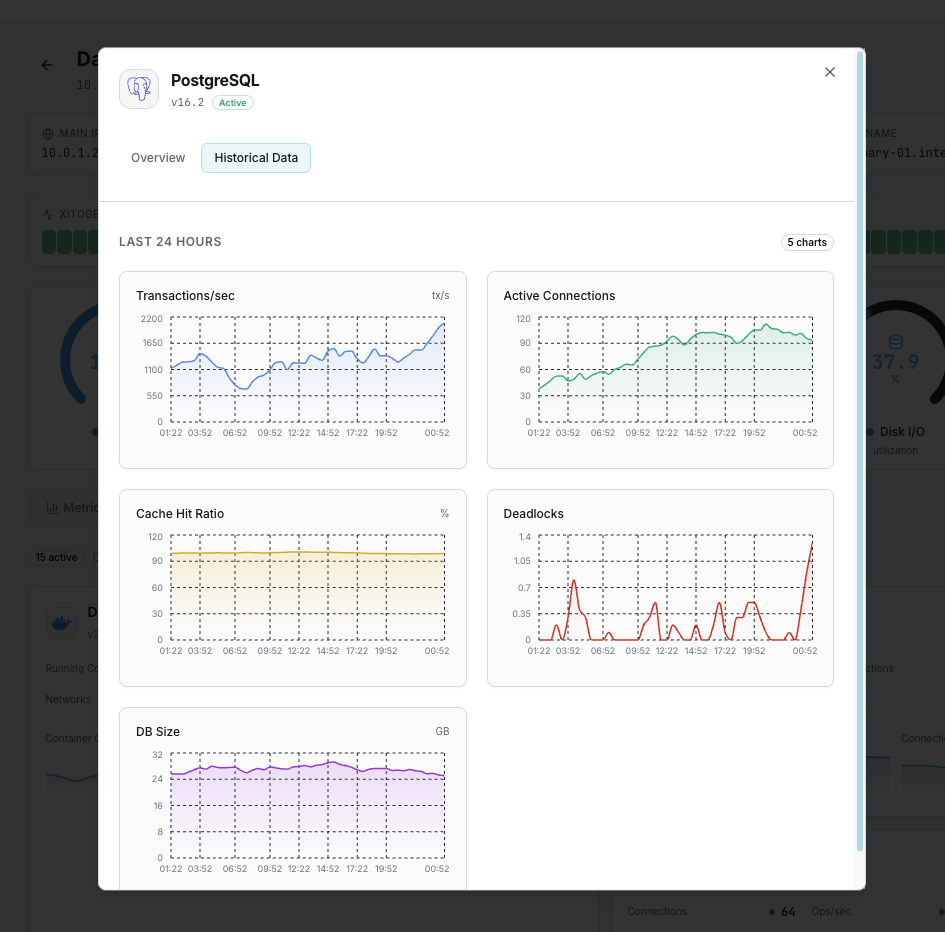Toggle the Cache Hit Ratio percent indicator
945x932 pixels.
pyautogui.click(x=444, y=513)
